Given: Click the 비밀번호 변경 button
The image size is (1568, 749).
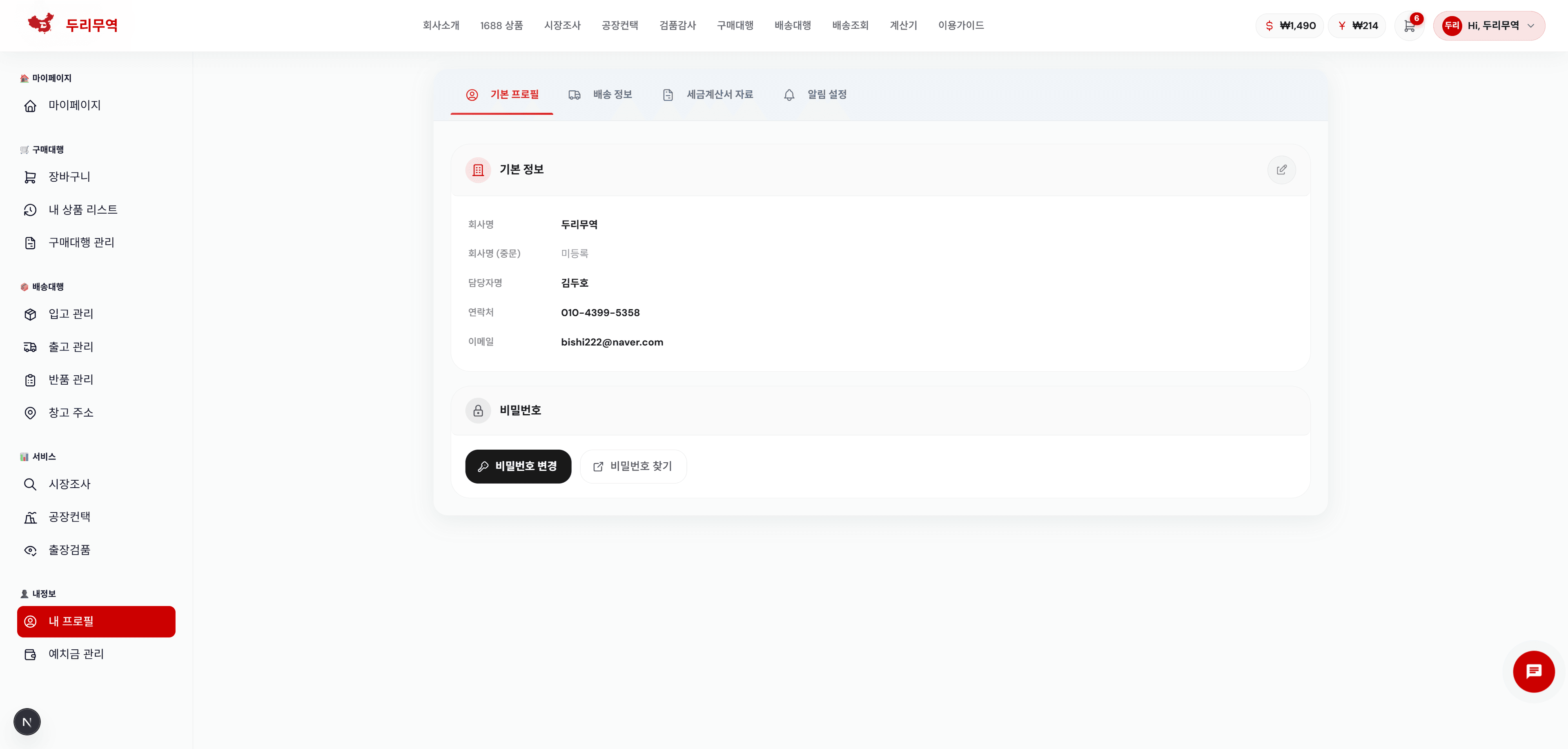Looking at the screenshot, I should (518, 466).
